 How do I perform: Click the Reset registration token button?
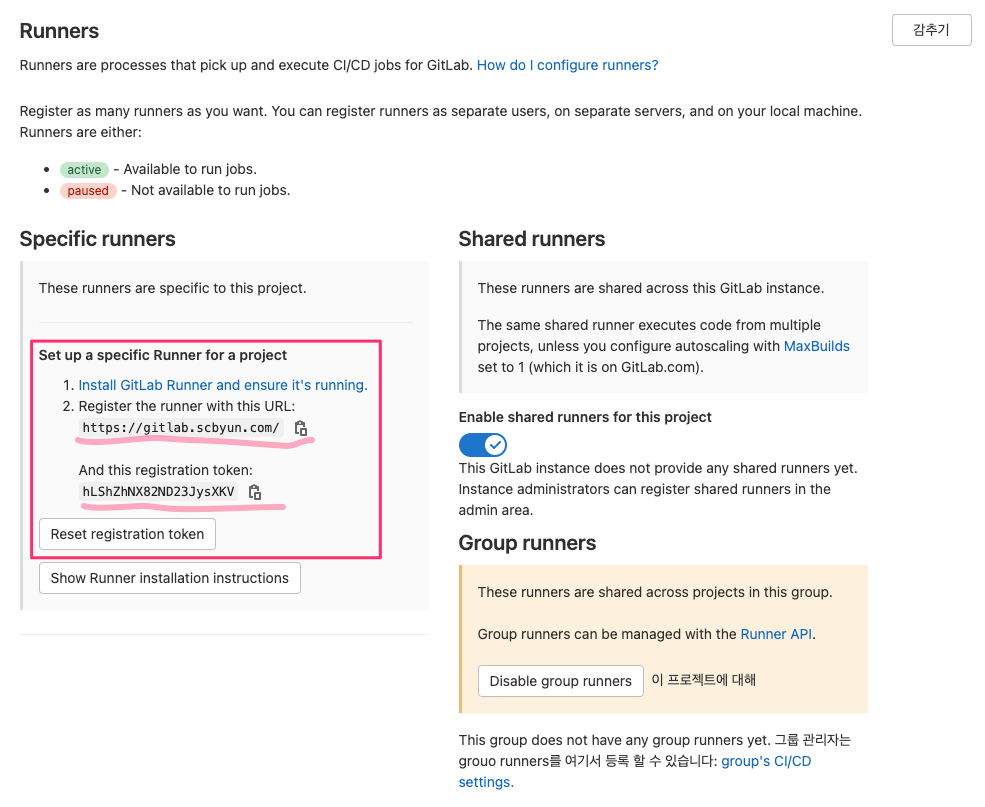127,534
